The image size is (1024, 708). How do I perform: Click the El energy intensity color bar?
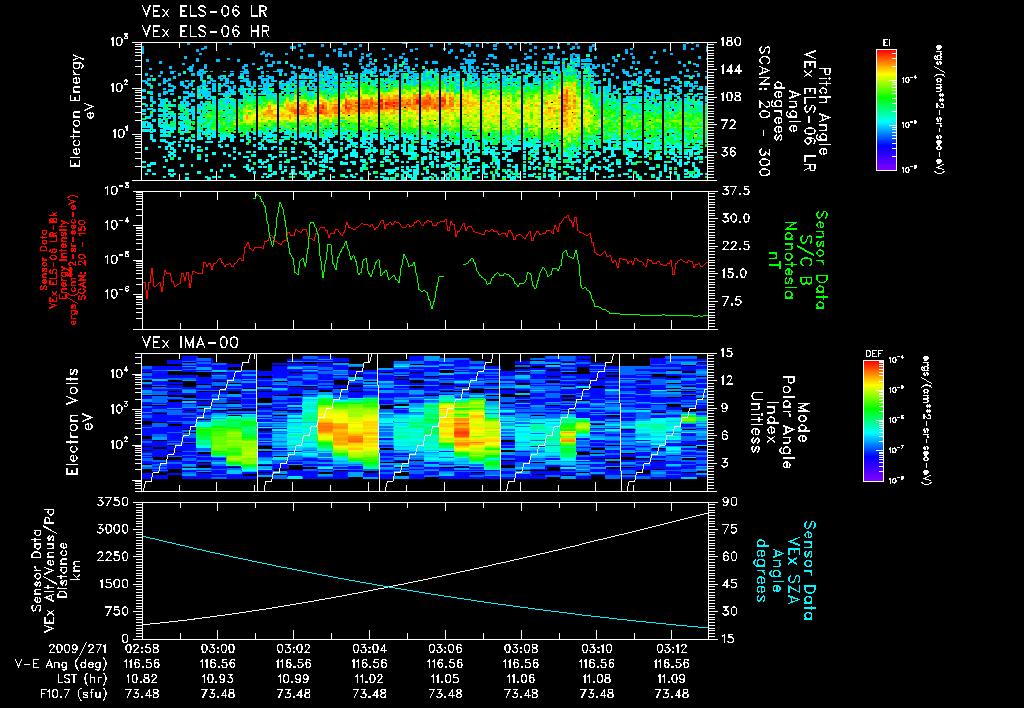(x=886, y=109)
